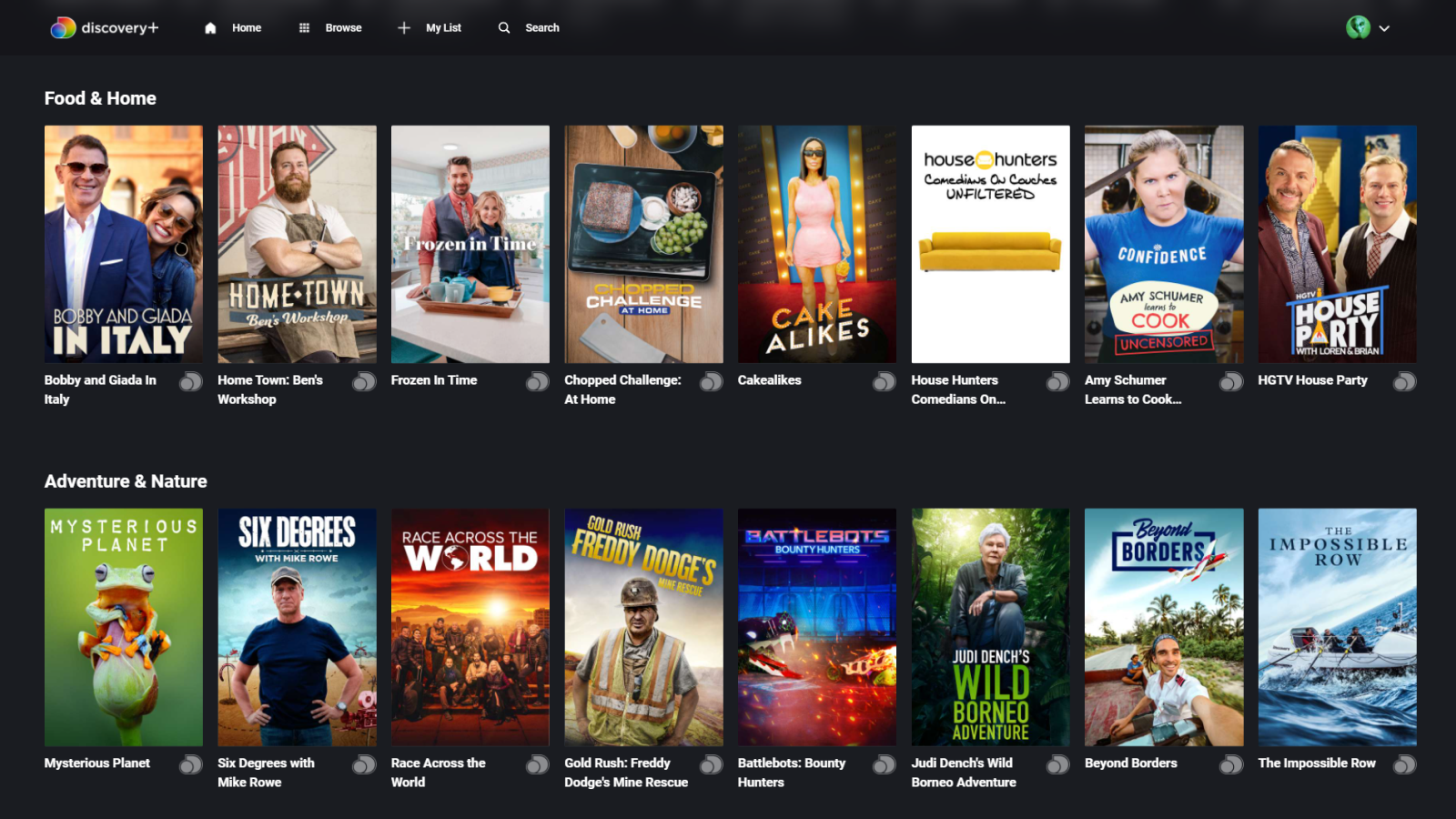The height and width of the screenshot is (819, 1456).
Task: Open The Impossible Row poster
Action: (x=1338, y=627)
